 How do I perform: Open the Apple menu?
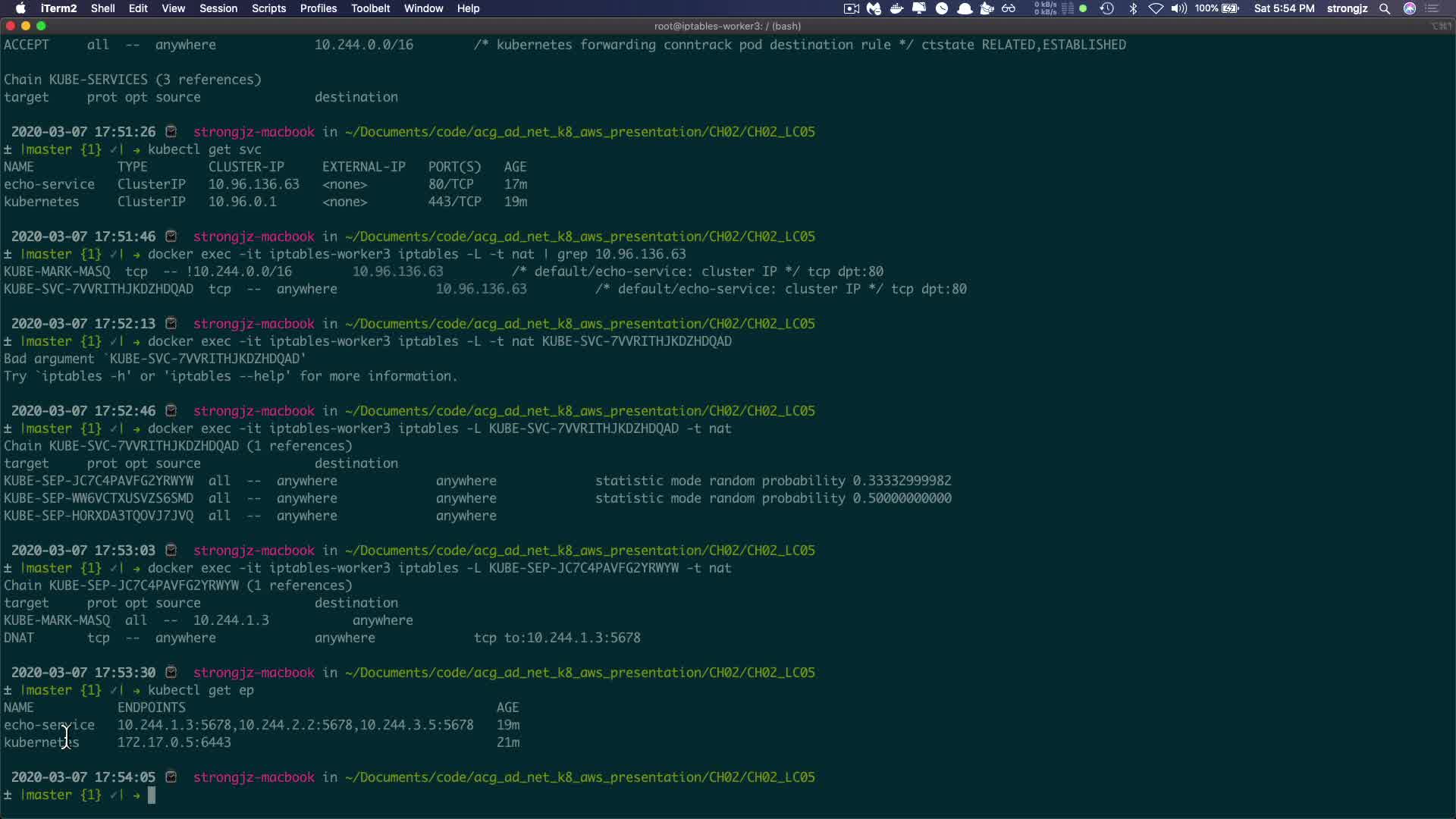point(20,8)
